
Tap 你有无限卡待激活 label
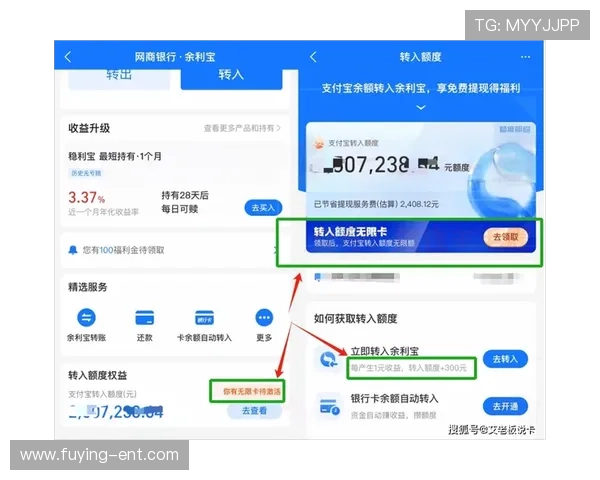[251, 392]
